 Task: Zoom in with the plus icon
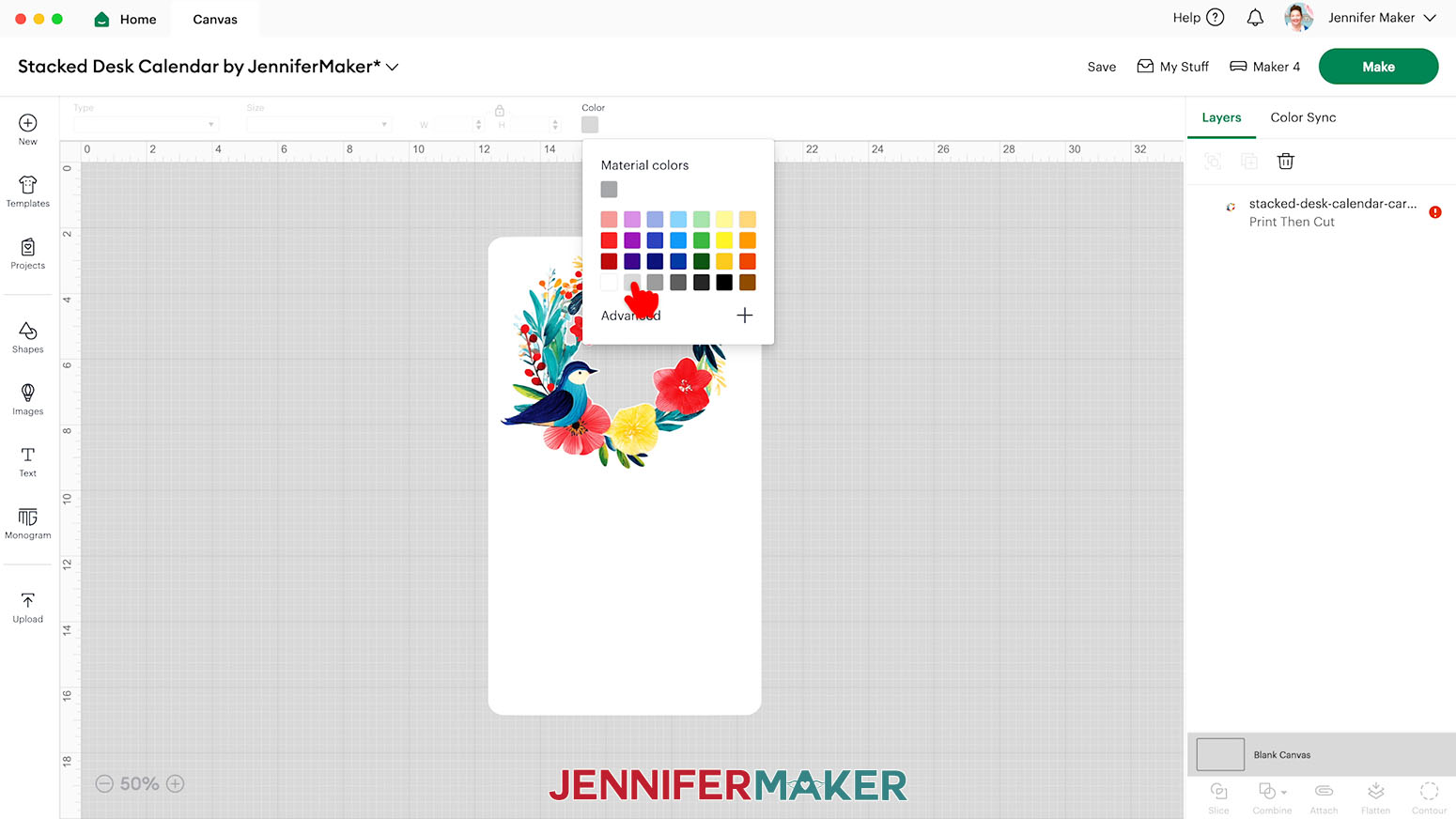[x=176, y=783]
